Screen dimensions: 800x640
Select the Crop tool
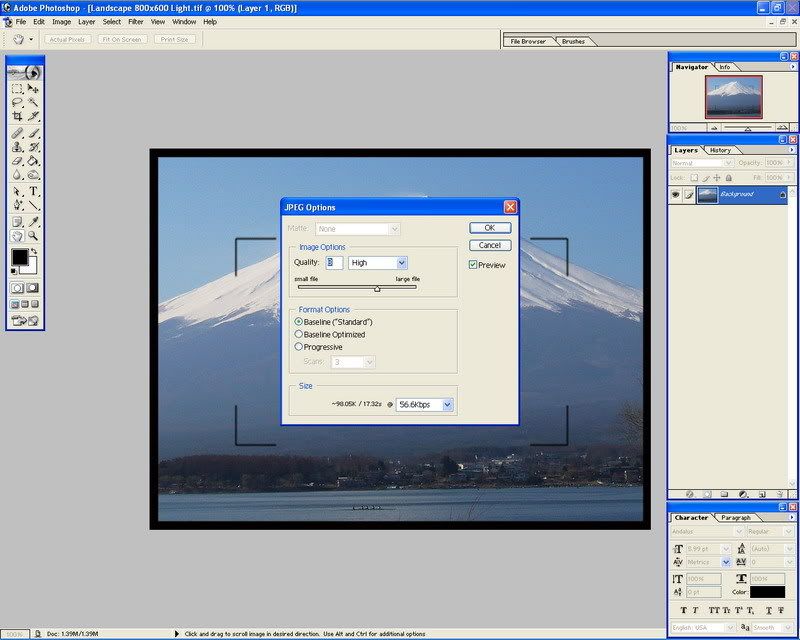(x=17, y=116)
